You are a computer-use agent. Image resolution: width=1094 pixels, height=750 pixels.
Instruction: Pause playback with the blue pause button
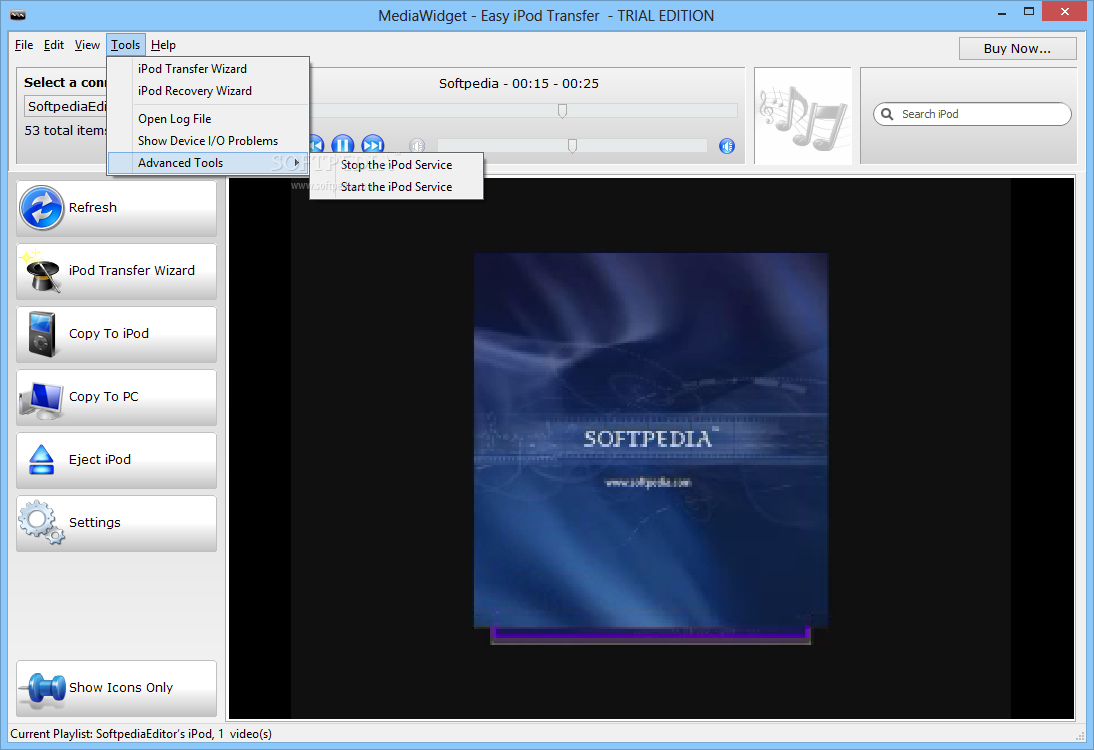pyautogui.click(x=343, y=145)
